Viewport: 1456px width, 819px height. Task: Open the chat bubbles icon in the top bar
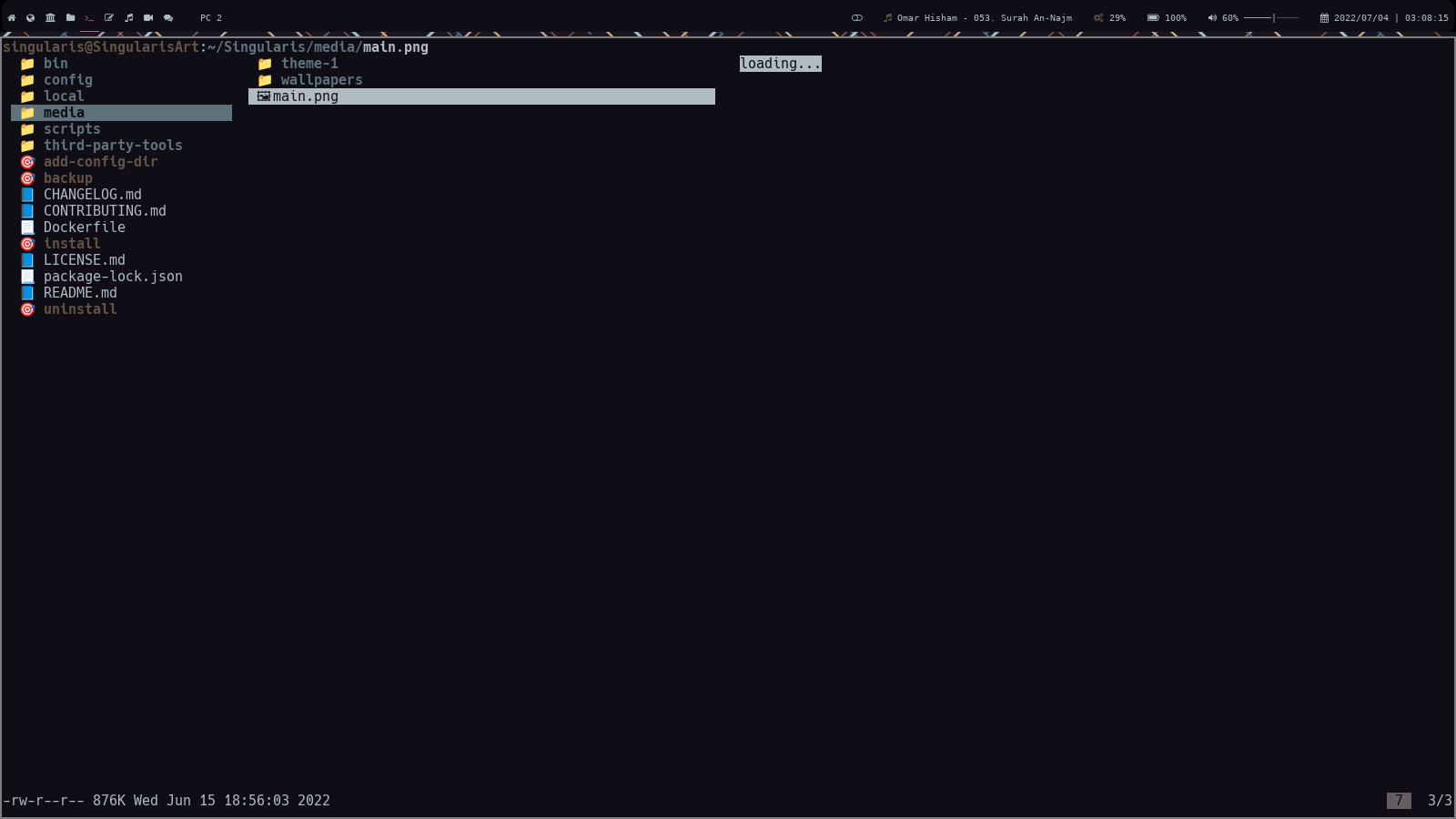(x=167, y=17)
